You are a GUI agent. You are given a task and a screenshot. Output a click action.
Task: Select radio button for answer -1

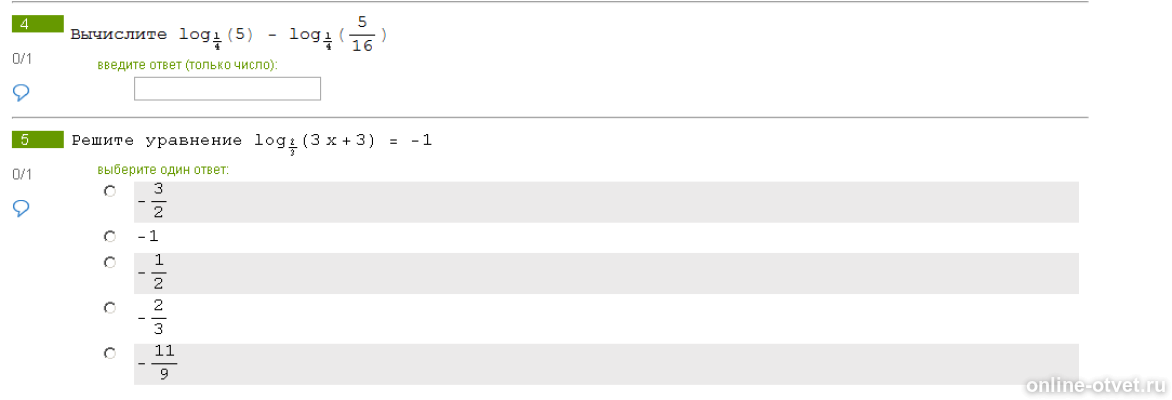[x=110, y=236]
